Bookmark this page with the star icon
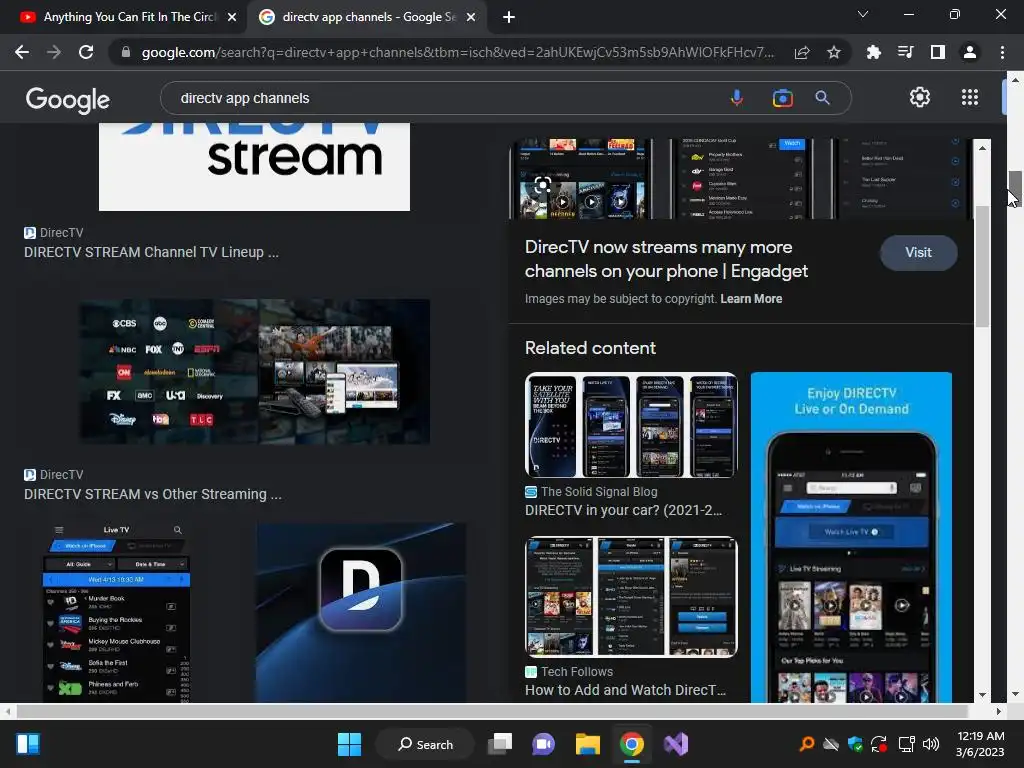 [x=834, y=52]
